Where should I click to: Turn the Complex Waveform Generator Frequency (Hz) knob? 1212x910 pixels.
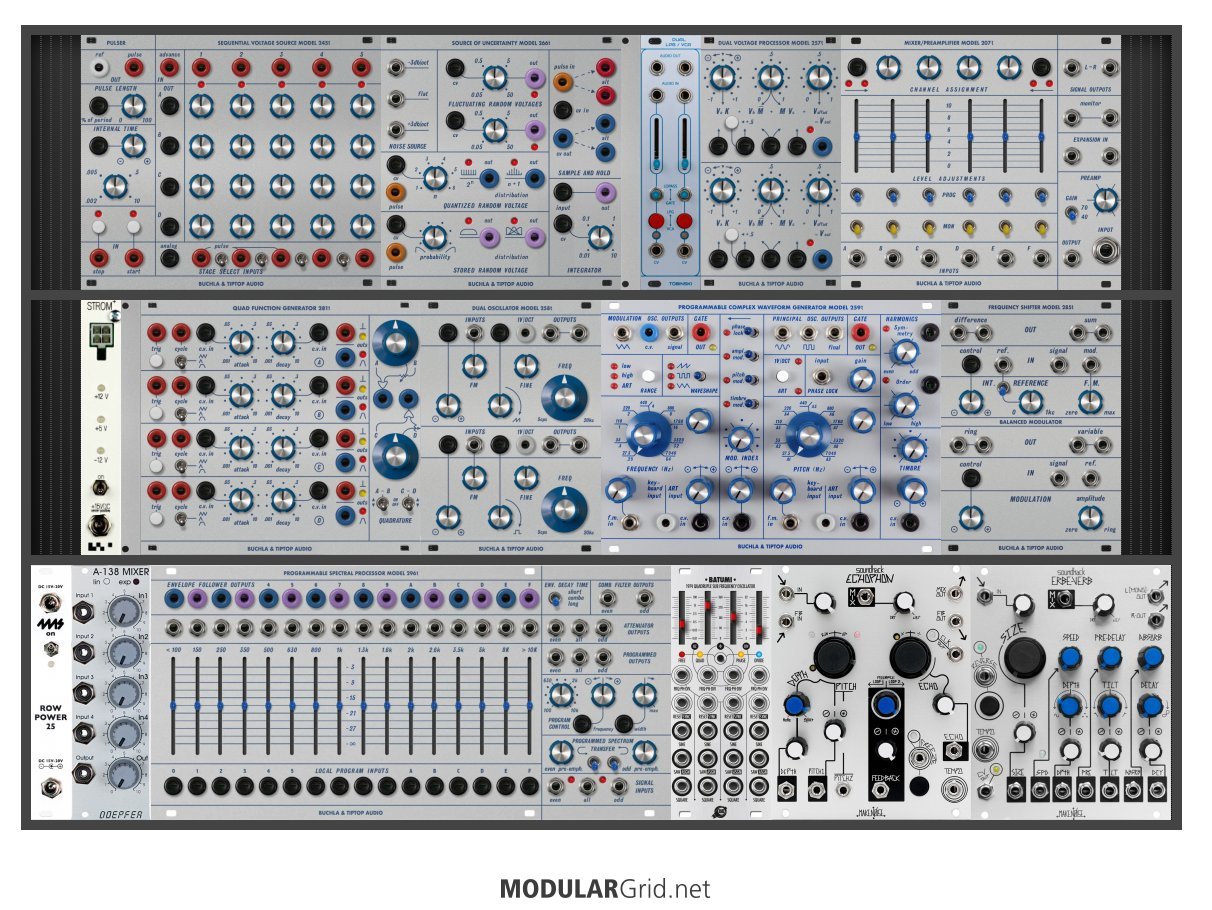[649, 436]
